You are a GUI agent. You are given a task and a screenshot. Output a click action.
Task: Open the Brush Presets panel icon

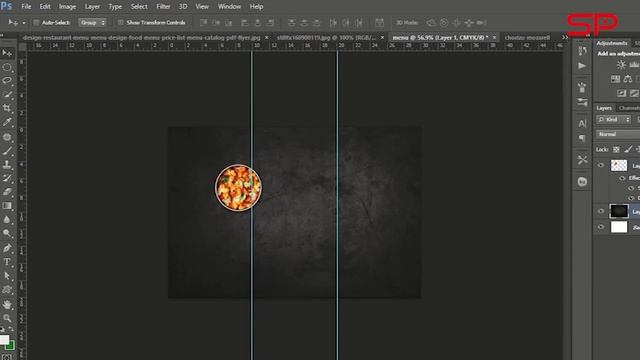pos(582,87)
